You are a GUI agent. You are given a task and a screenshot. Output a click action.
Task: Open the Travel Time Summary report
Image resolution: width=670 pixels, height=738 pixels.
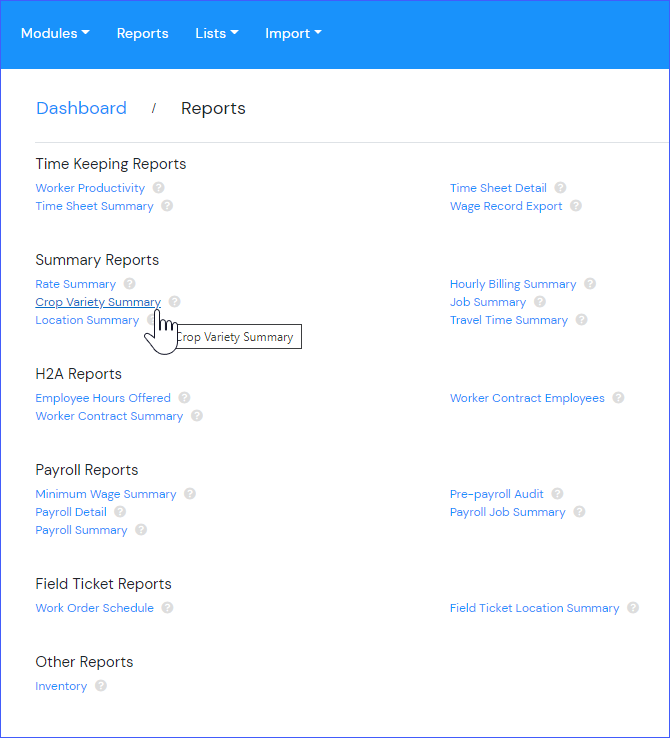(x=509, y=320)
